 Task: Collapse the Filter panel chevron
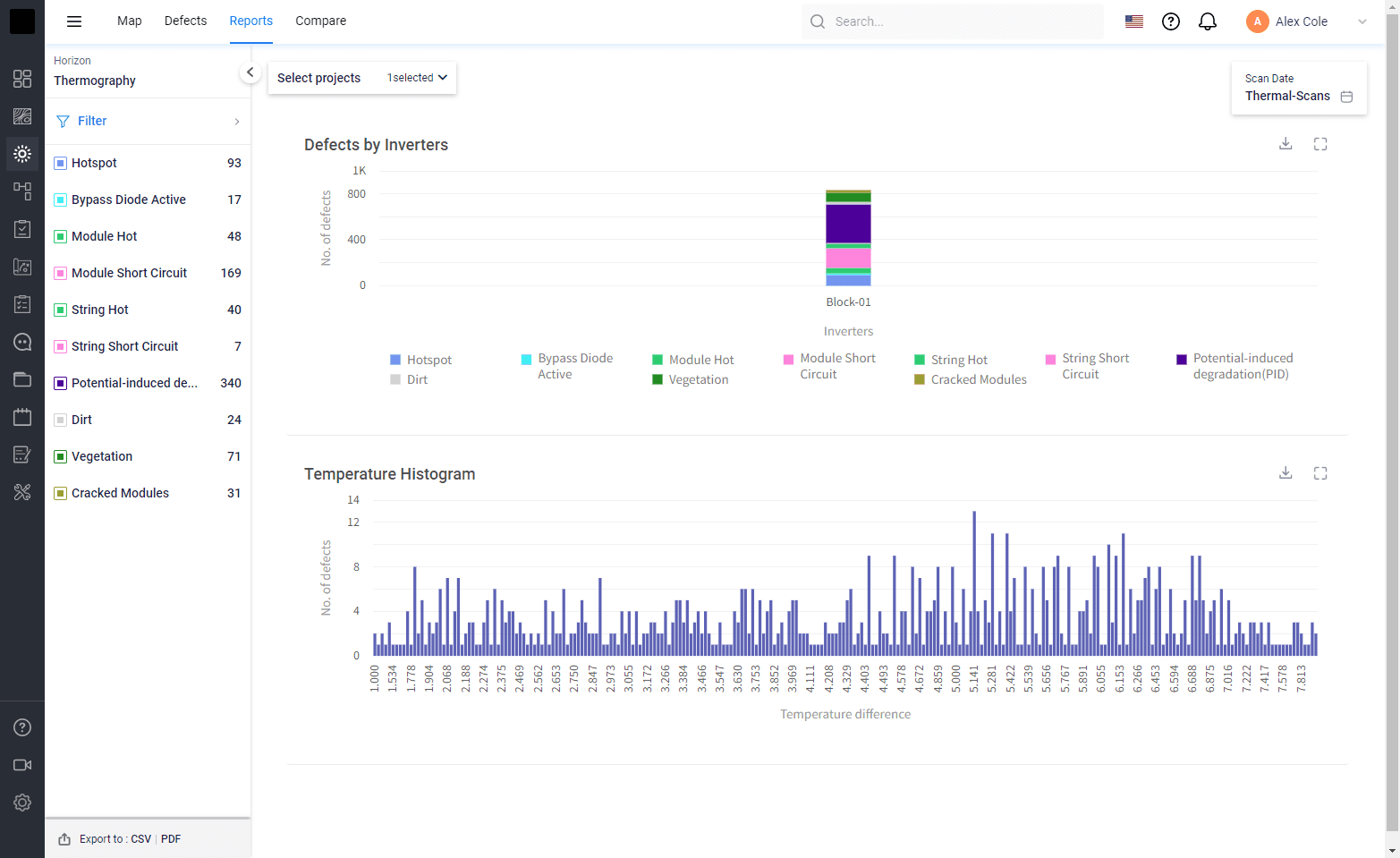click(x=236, y=121)
